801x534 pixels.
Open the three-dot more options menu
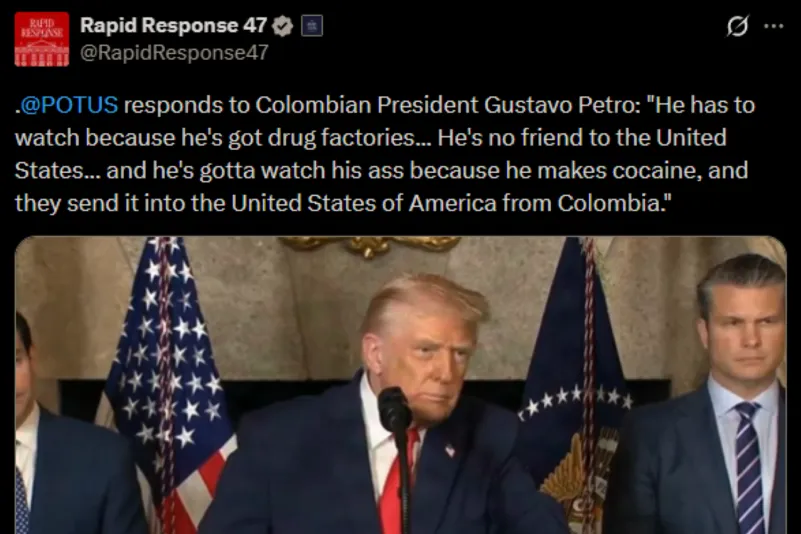[x=773, y=26]
